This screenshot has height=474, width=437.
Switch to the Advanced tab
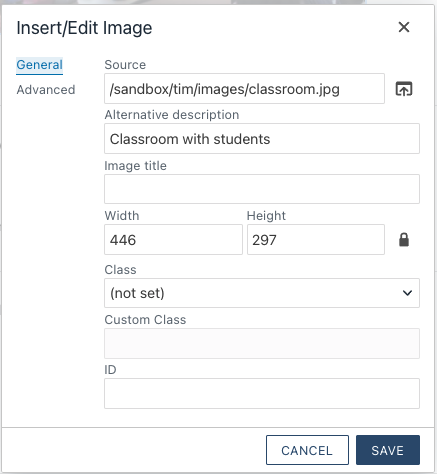coord(46,90)
